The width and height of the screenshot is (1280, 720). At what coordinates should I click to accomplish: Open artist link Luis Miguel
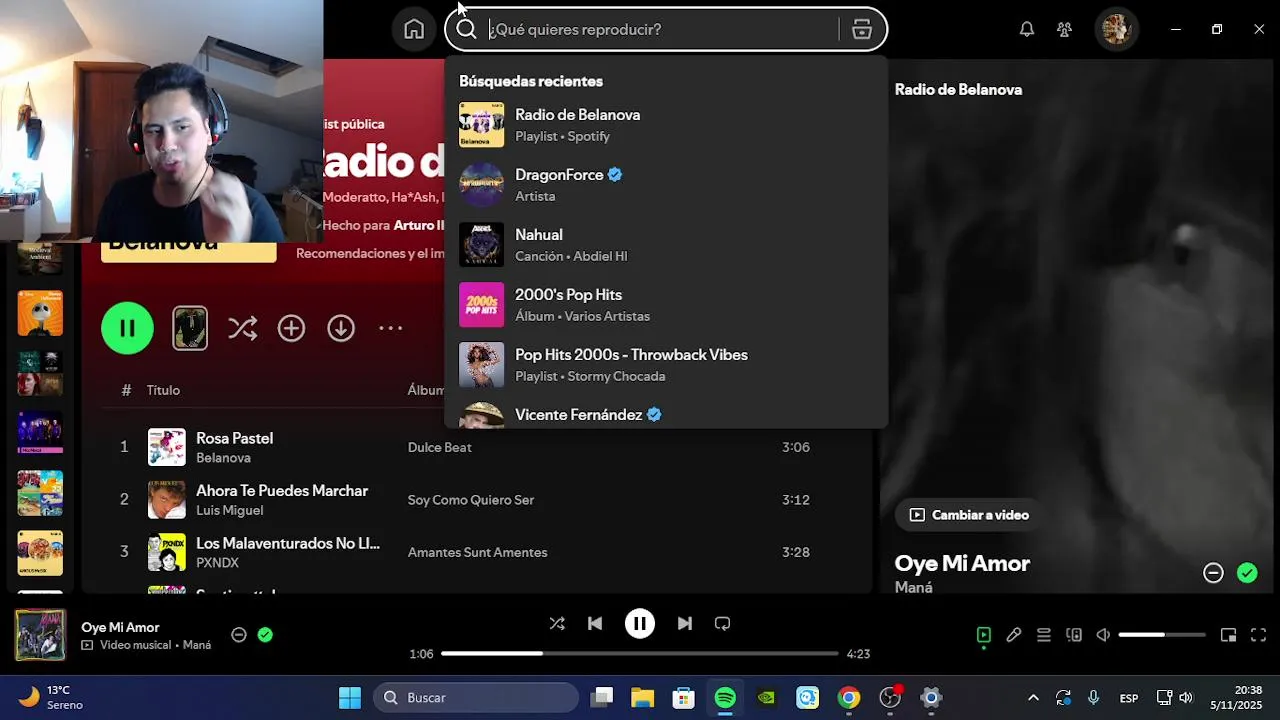click(x=230, y=510)
